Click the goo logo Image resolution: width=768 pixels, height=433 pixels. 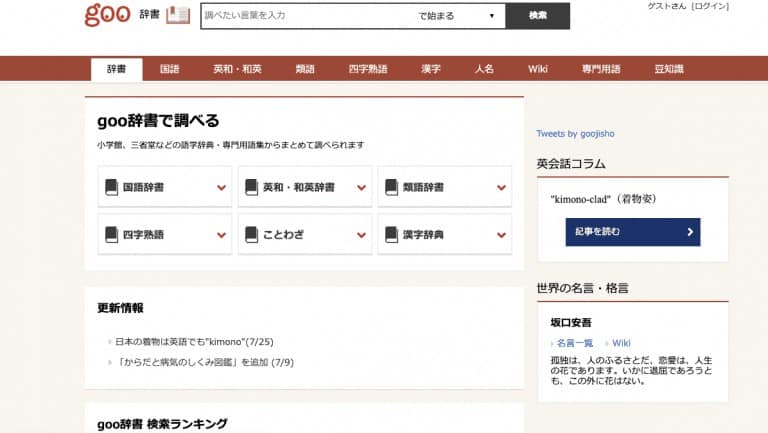pyautogui.click(x=107, y=15)
